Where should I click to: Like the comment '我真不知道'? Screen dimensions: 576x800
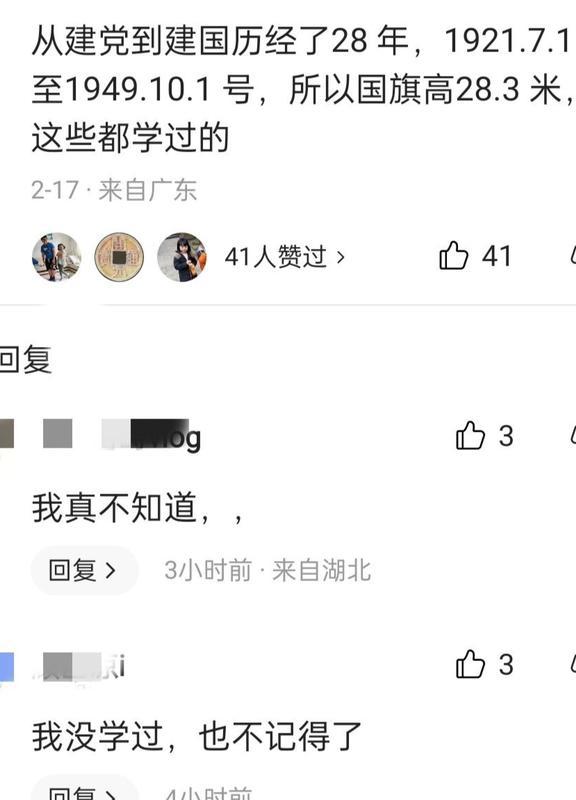point(470,435)
